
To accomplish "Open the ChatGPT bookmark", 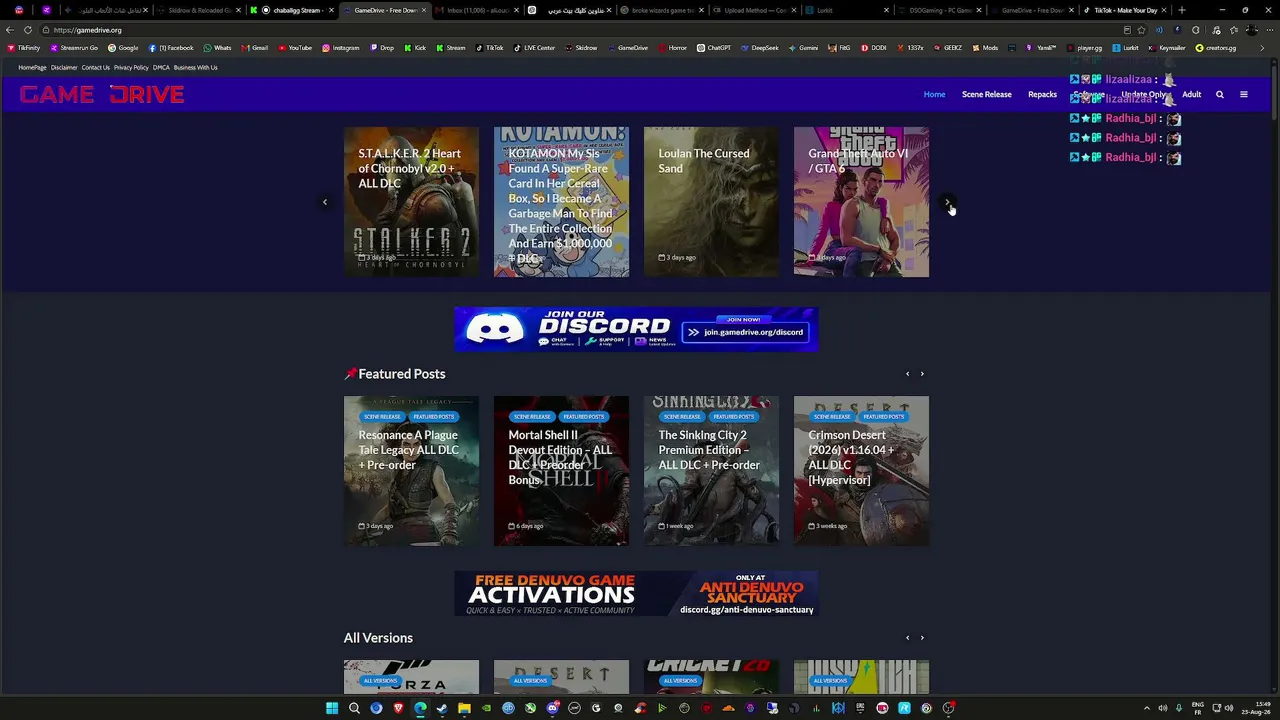I will coord(714,48).
